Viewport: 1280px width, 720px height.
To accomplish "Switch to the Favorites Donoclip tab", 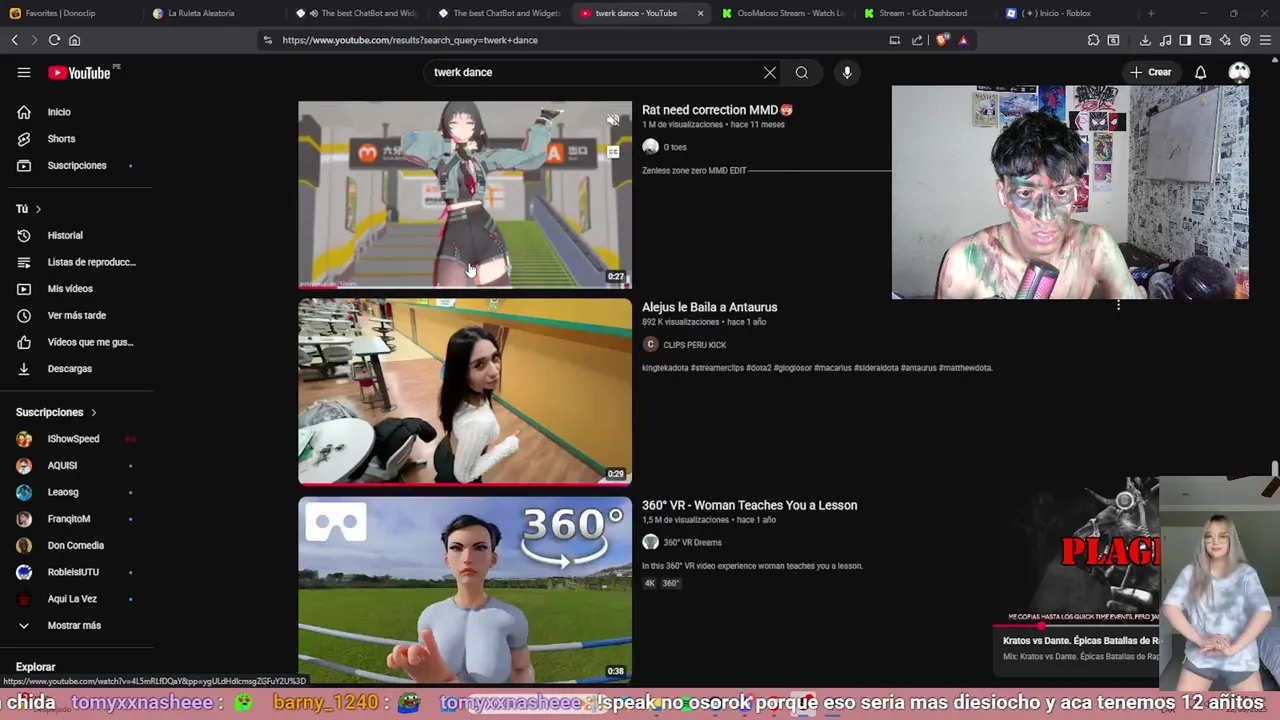I will point(68,13).
